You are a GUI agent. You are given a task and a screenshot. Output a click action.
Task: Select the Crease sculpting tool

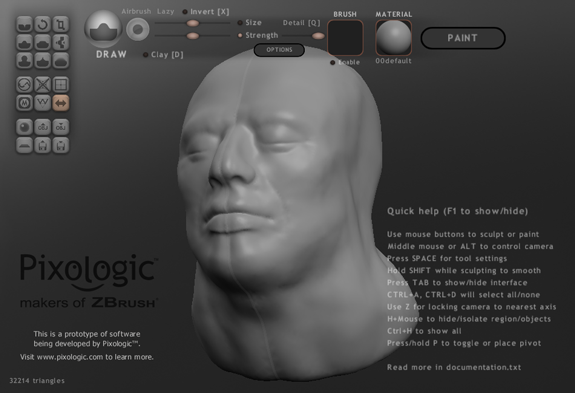[25, 25]
